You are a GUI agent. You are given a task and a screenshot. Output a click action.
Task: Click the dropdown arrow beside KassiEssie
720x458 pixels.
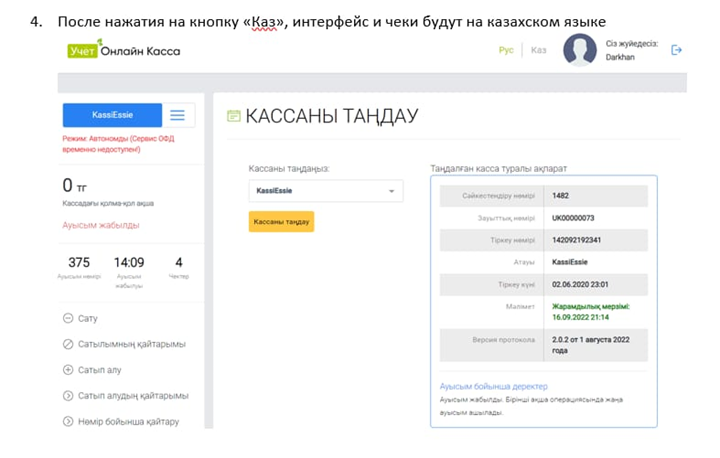[391, 190]
